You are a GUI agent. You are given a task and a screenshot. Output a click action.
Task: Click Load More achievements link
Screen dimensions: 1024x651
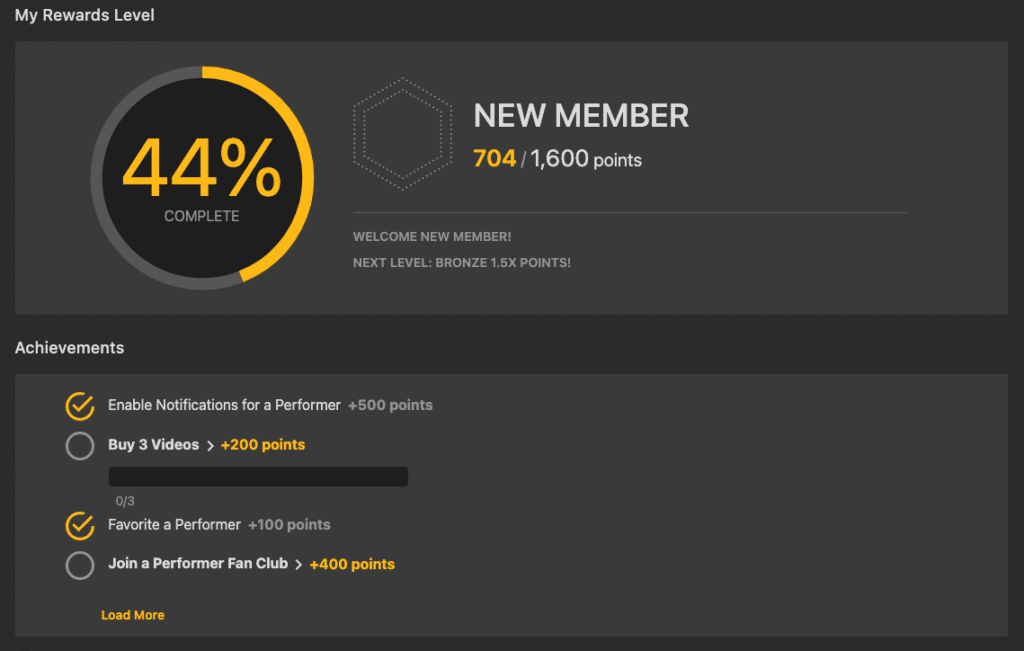(133, 615)
